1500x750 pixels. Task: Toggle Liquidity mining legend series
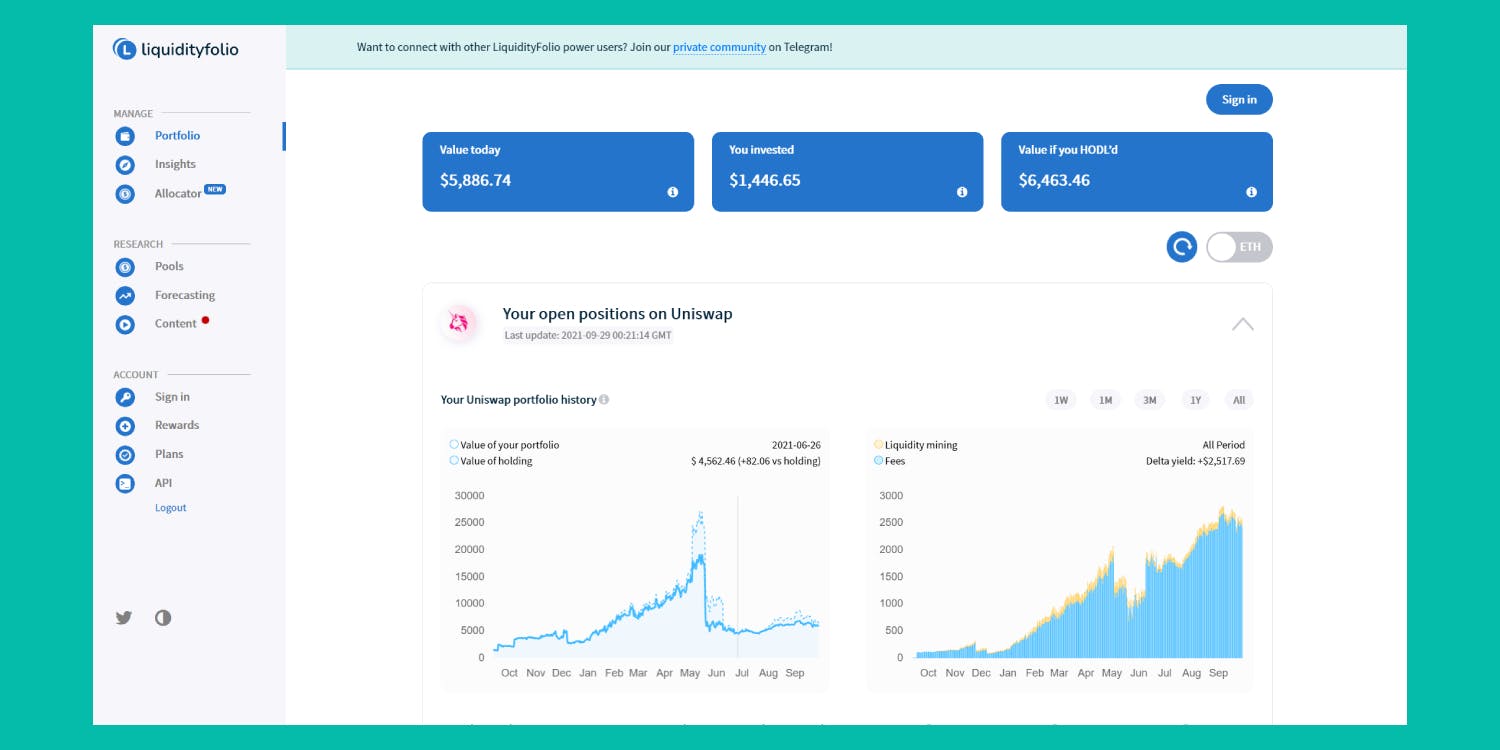click(915, 445)
